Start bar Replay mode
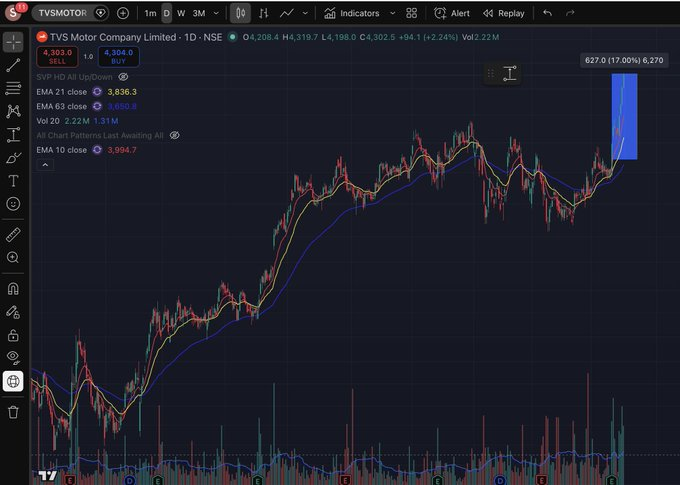 coord(503,13)
